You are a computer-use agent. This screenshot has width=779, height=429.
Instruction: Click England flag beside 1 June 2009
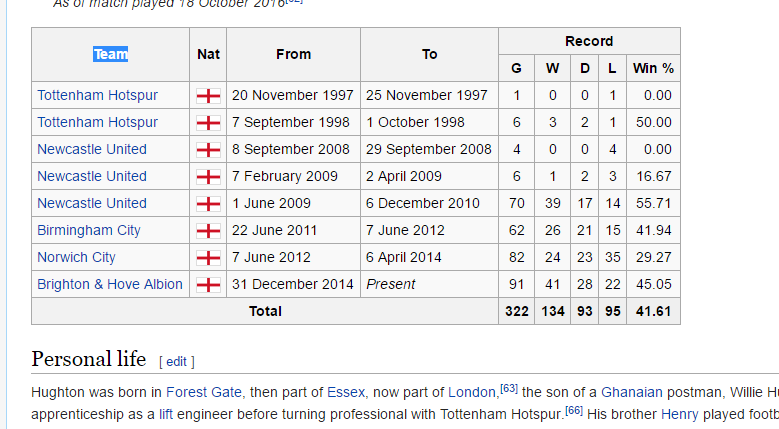click(x=208, y=204)
